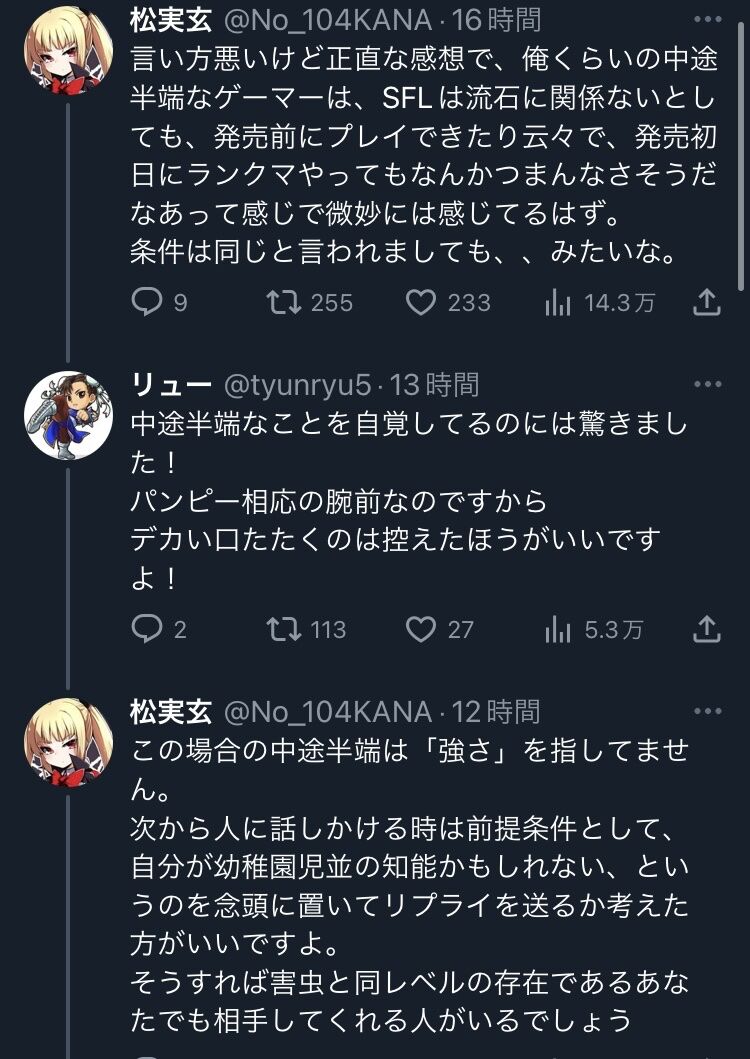Open 松実玄's avatar on first tweet
This screenshot has height=1059, width=750.
coord(68,47)
